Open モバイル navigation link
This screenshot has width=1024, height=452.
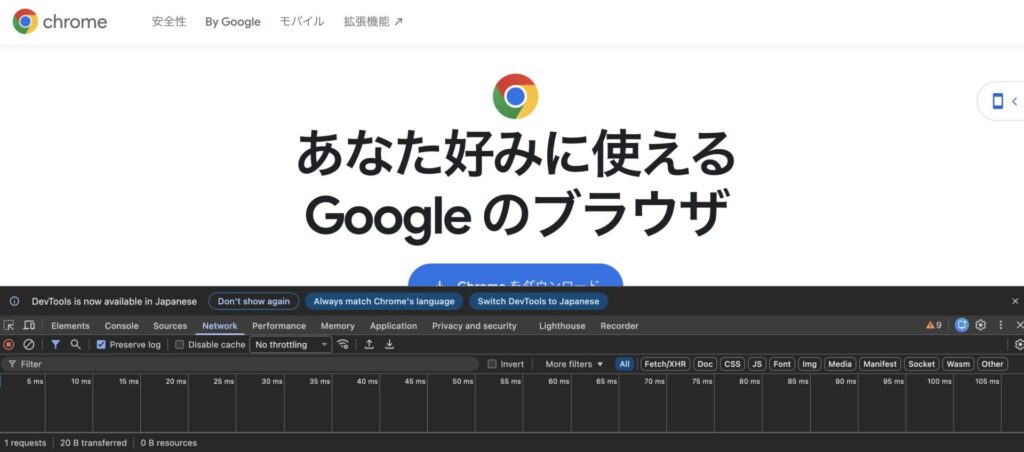pyautogui.click(x=302, y=22)
